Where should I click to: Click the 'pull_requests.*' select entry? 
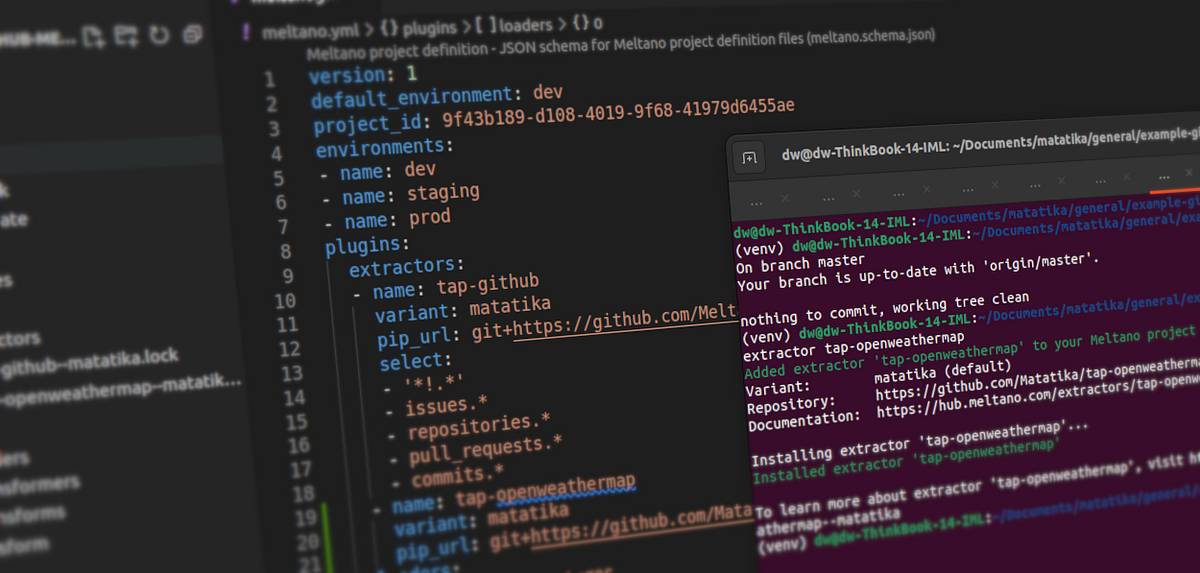click(x=485, y=450)
